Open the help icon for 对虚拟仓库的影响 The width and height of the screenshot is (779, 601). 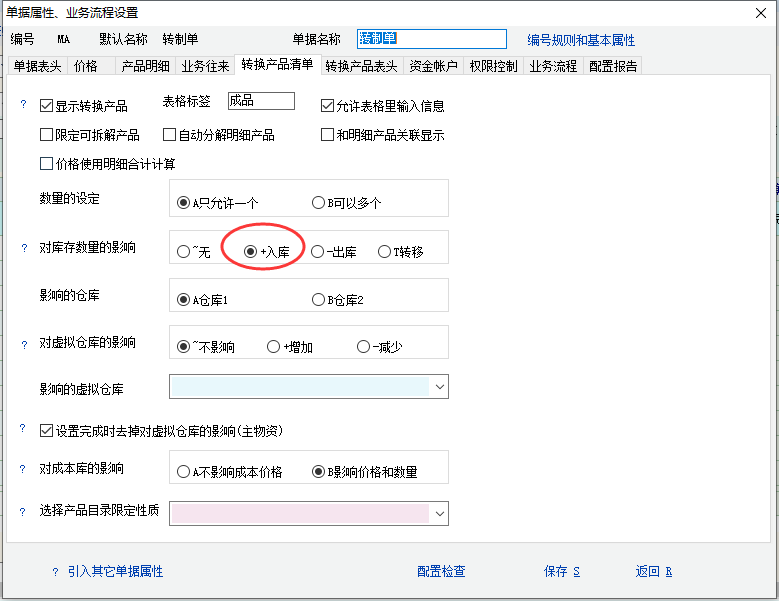[24, 343]
